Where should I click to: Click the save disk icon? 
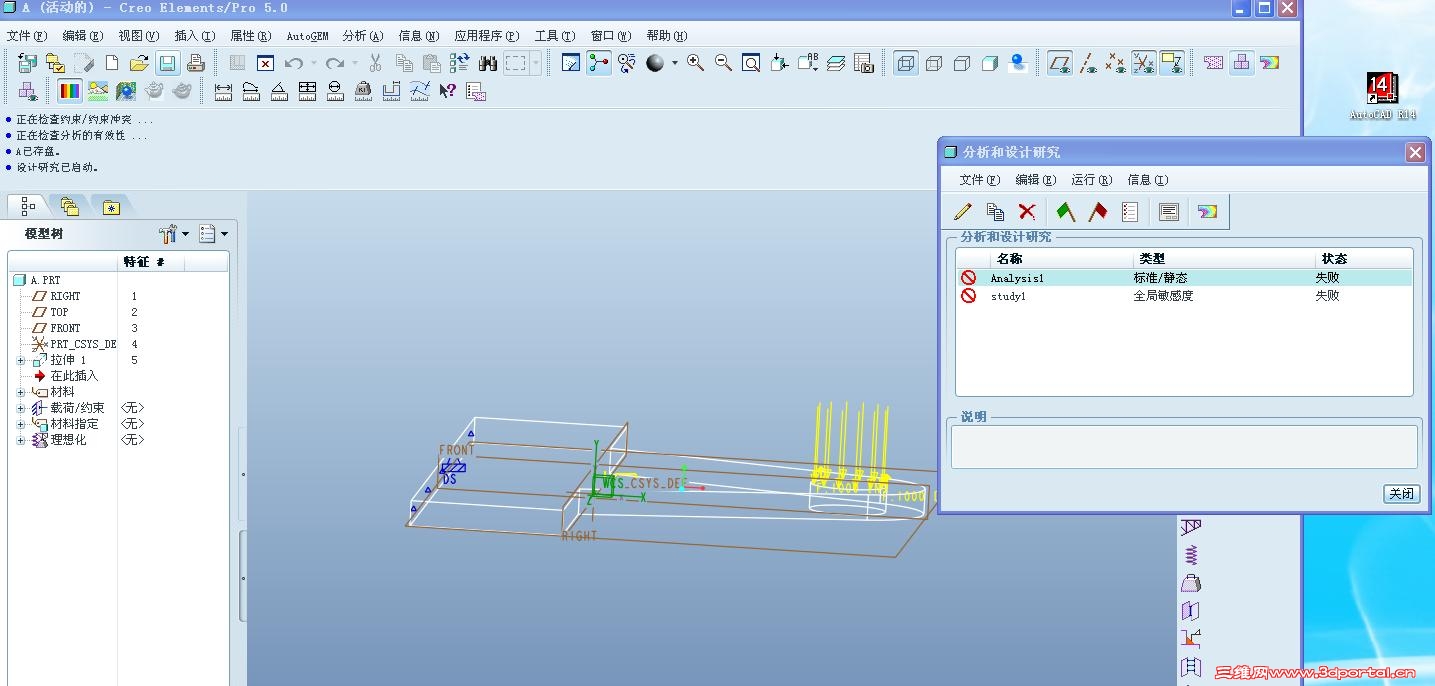pos(167,64)
